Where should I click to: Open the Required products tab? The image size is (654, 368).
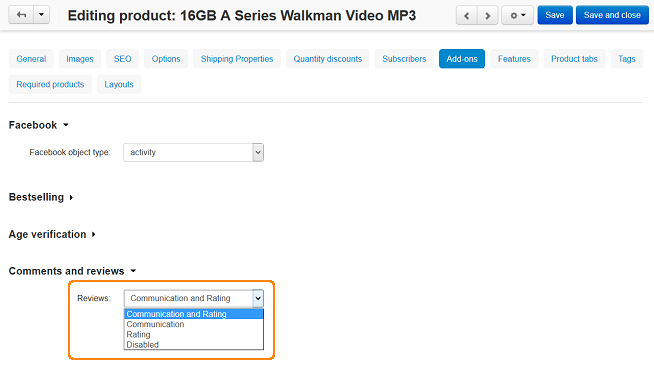50,84
